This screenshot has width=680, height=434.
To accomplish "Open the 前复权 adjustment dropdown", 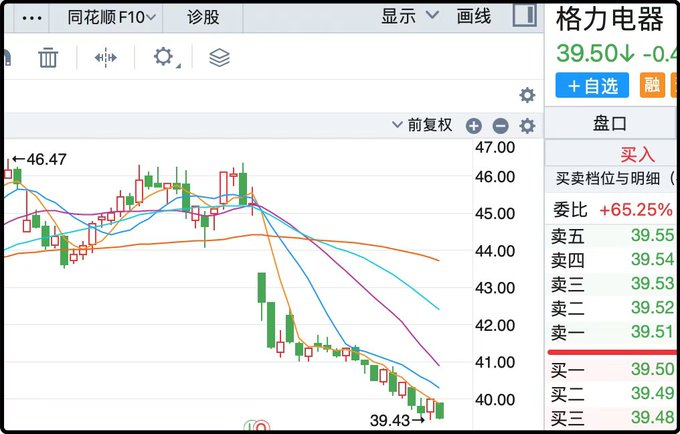I will tap(422, 126).
